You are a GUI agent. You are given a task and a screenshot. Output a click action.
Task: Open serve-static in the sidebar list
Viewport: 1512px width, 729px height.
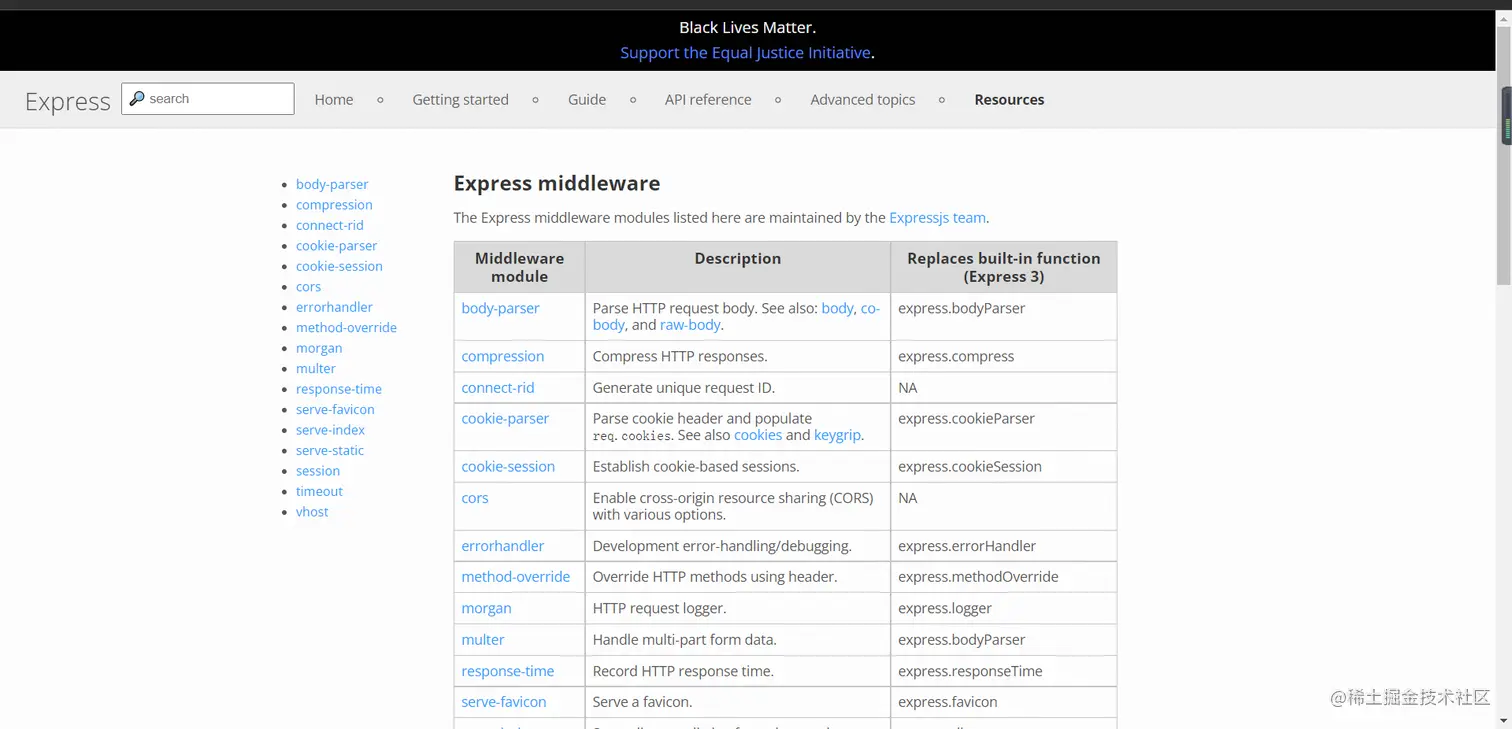(330, 450)
